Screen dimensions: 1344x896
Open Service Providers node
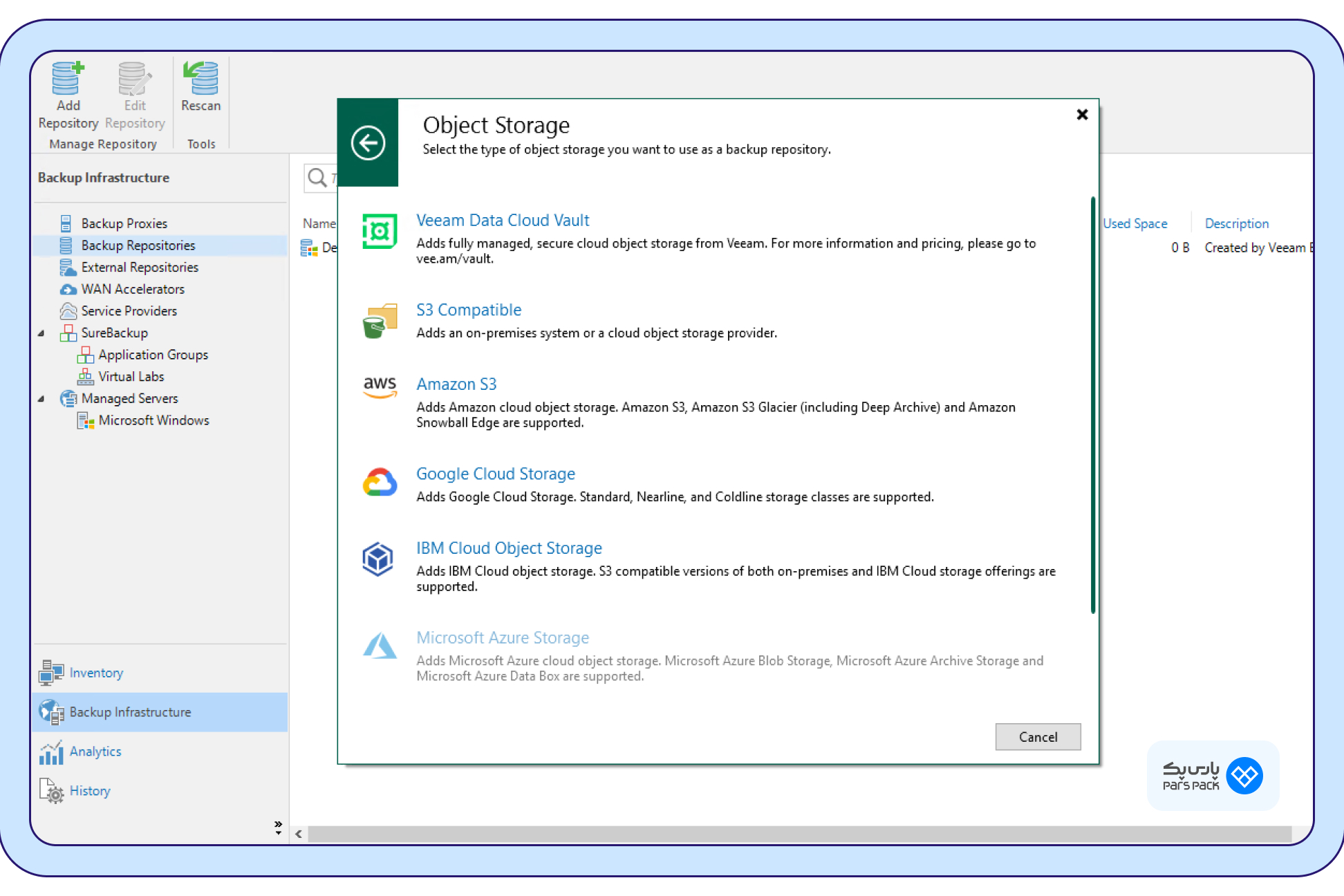129,311
